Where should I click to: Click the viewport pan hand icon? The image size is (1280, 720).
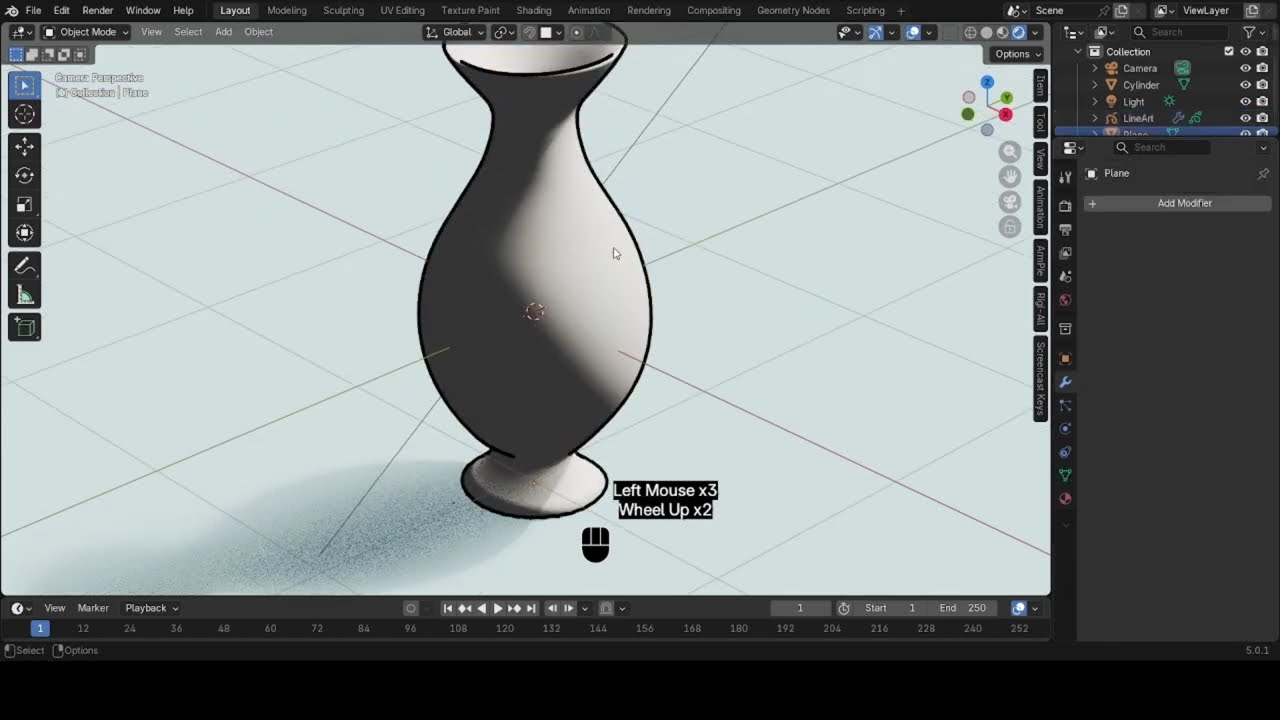pos(1010,177)
